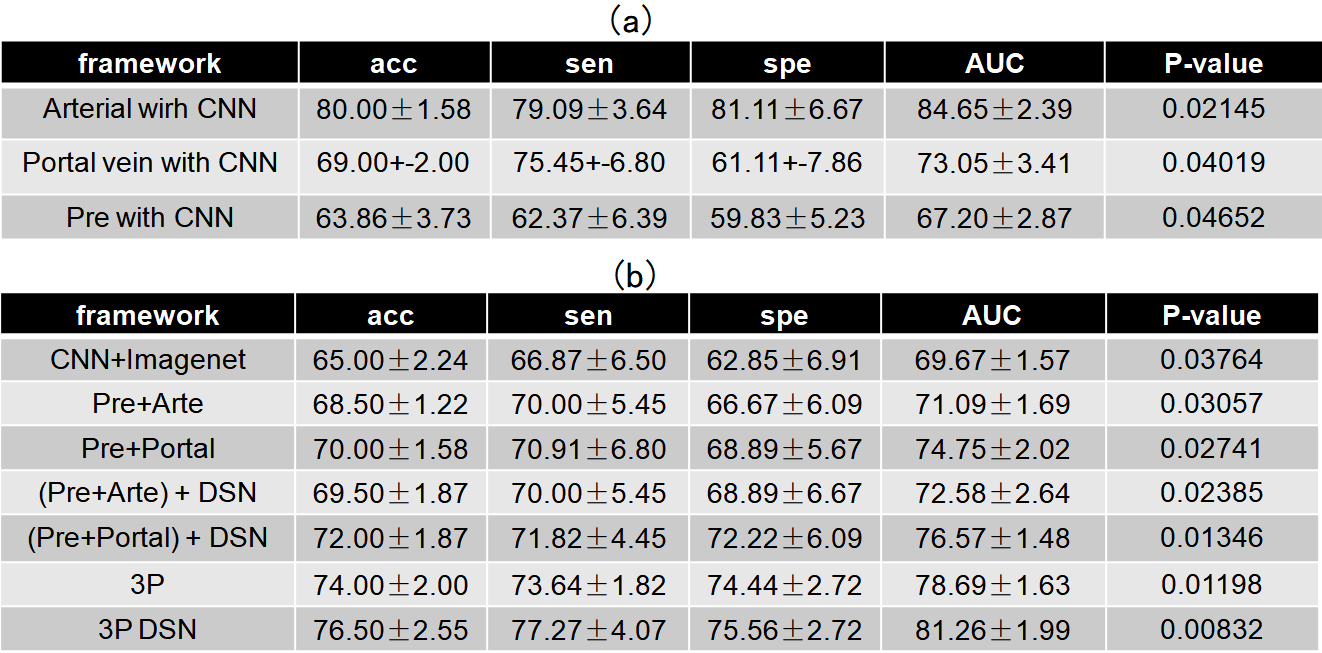Click the specificity value 81.11±6.67
Viewport: 1322px width, 653px height.
786,109
